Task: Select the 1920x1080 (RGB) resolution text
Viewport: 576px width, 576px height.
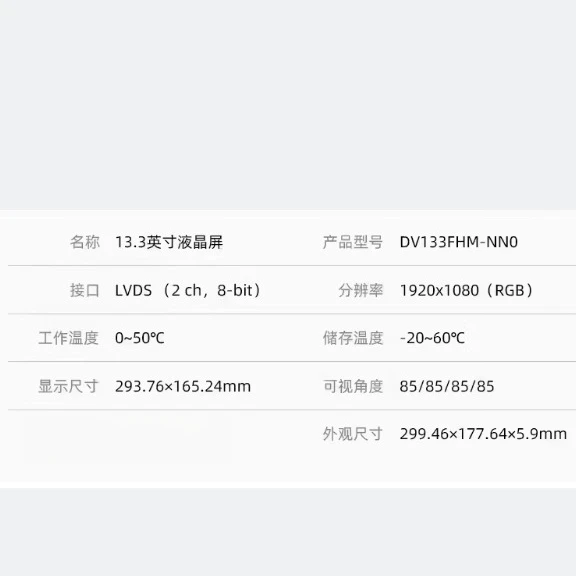Action: [467, 290]
